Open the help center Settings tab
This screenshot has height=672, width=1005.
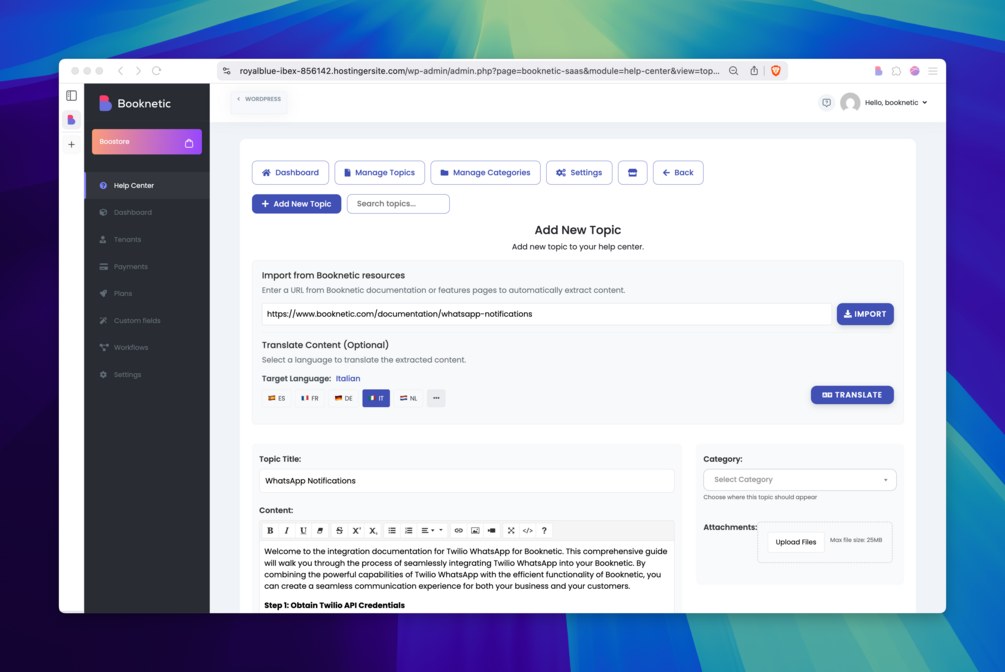point(579,172)
